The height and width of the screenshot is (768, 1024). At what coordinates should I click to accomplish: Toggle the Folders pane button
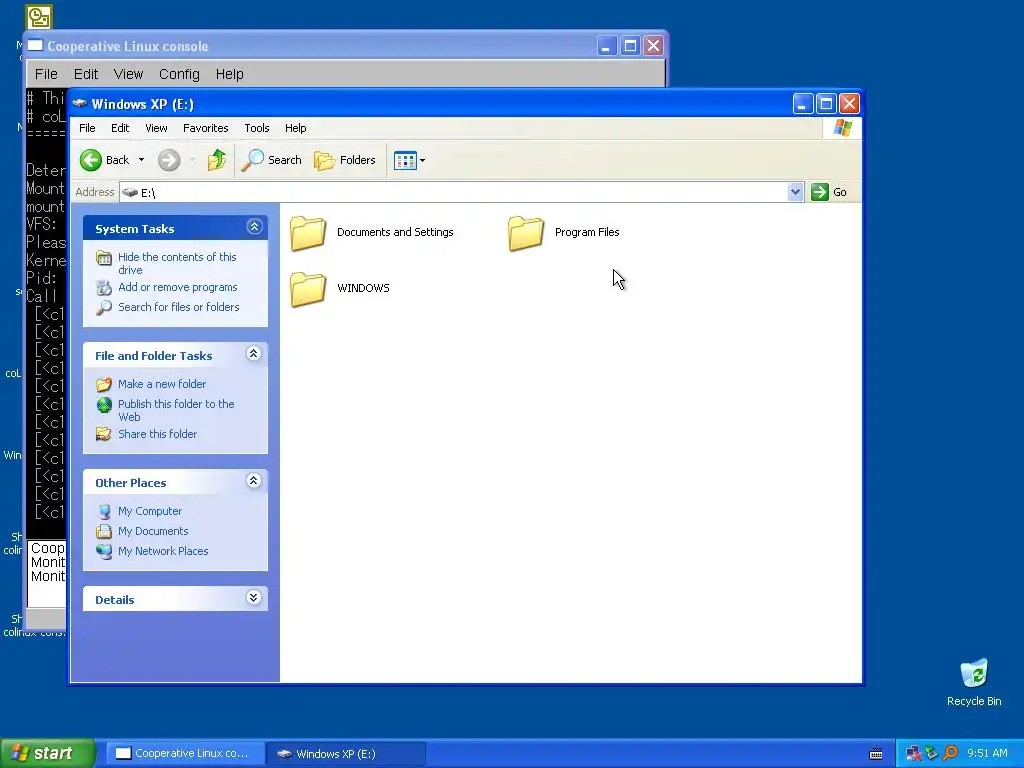tap(345, 160)
